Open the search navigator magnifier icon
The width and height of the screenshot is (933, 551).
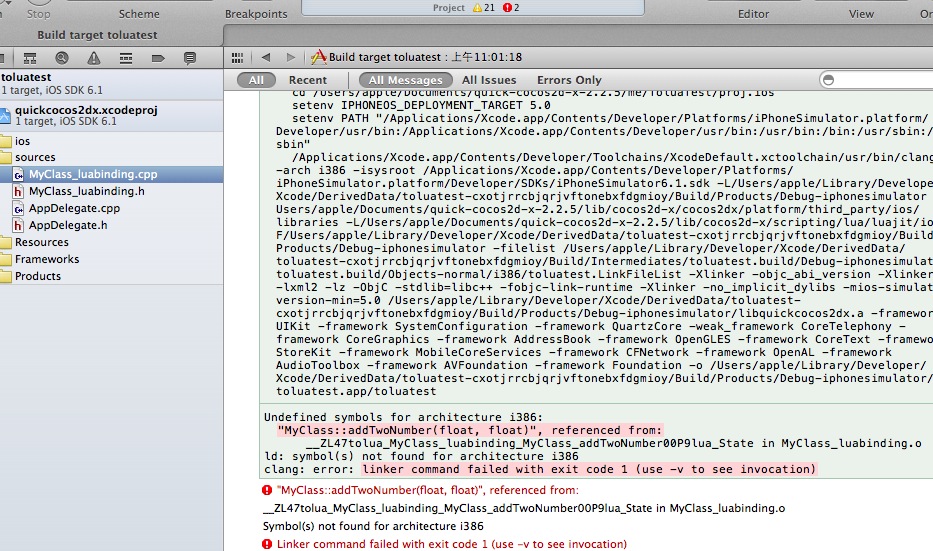(x=62, y=58)
